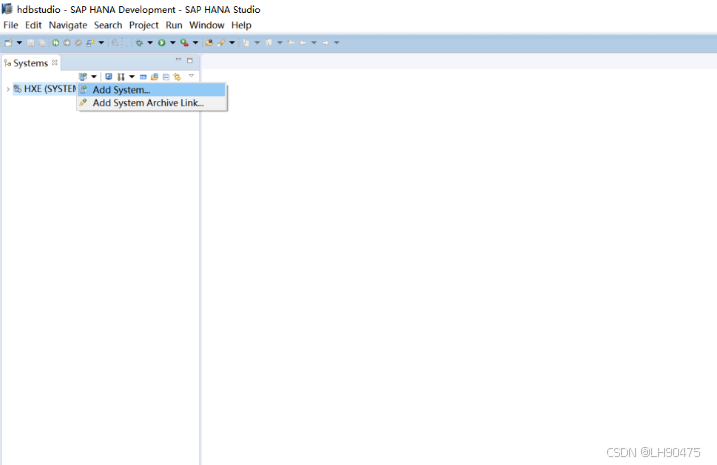Image resolution: width=717 pixels, height=465 pixels.
Task: Click the Run External Tools icon
Action: click(x=184, y=43)
